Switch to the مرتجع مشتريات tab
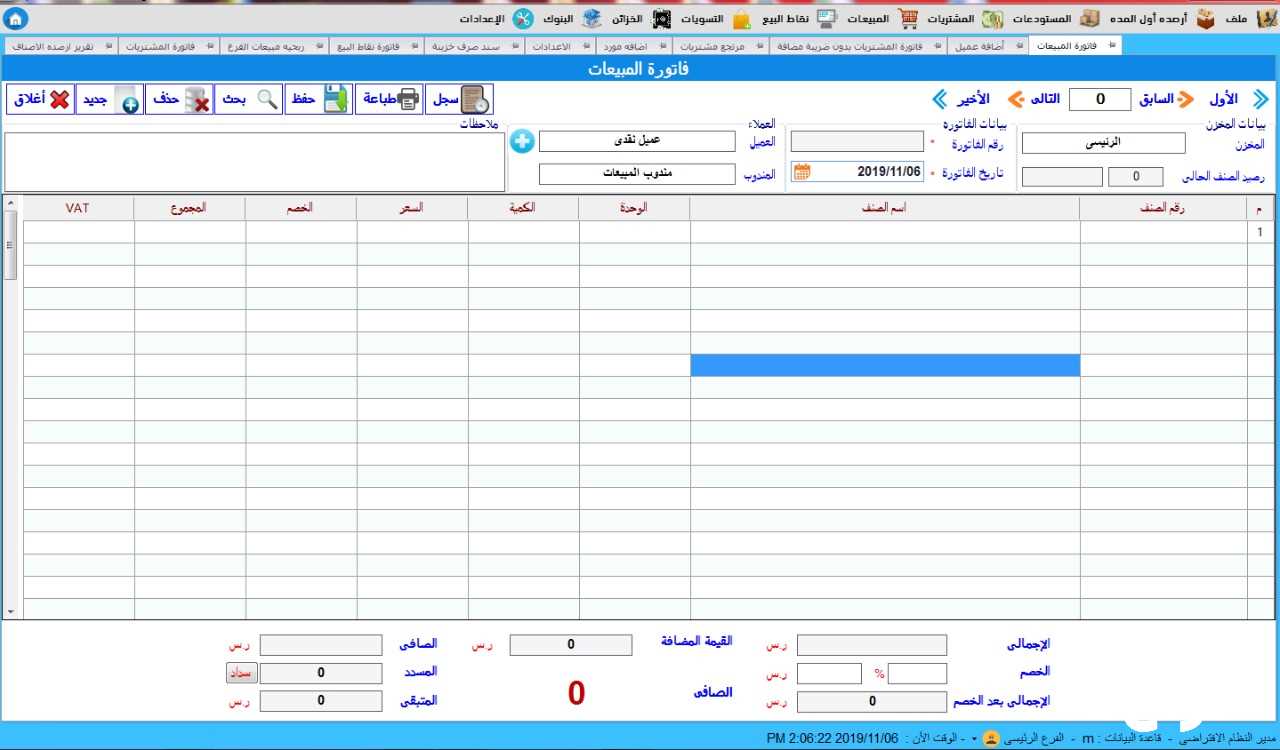Image resolution: width=1280 pixels, height=750 pixels. (x=719, y=46)
